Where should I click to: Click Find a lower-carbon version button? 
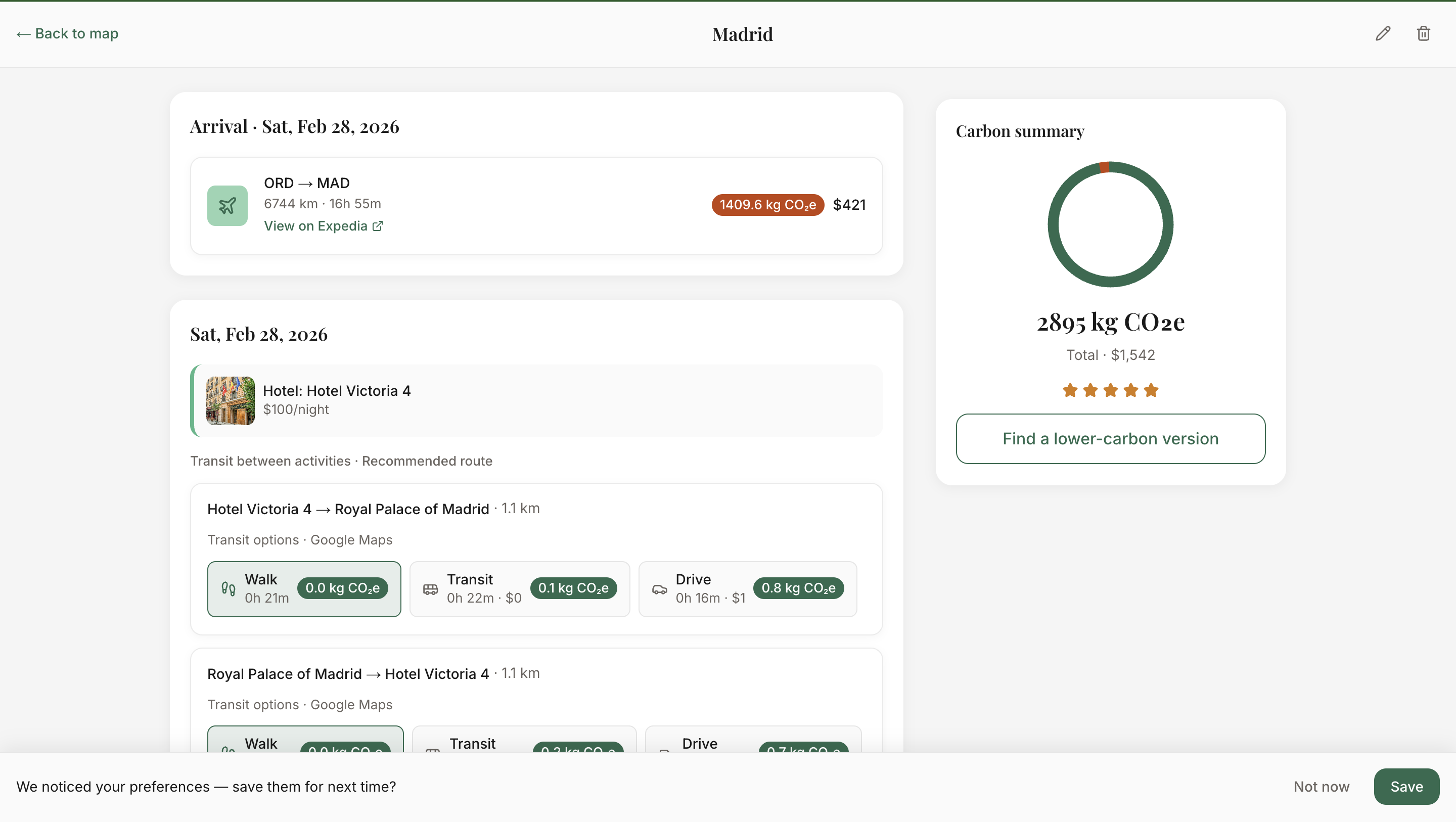(1110, 439)
